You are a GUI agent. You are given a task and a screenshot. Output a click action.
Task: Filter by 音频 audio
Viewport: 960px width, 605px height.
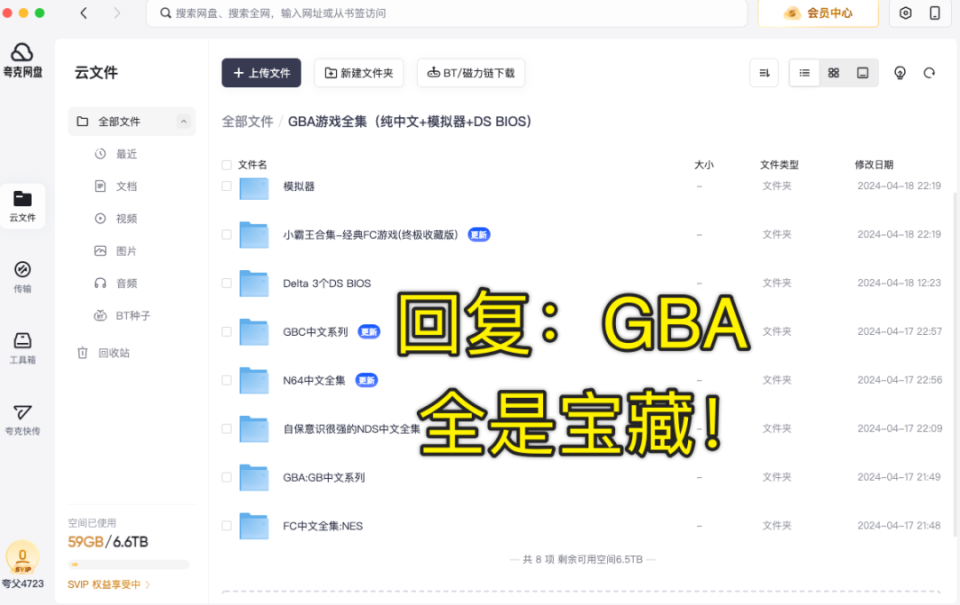tap(116, 284)
